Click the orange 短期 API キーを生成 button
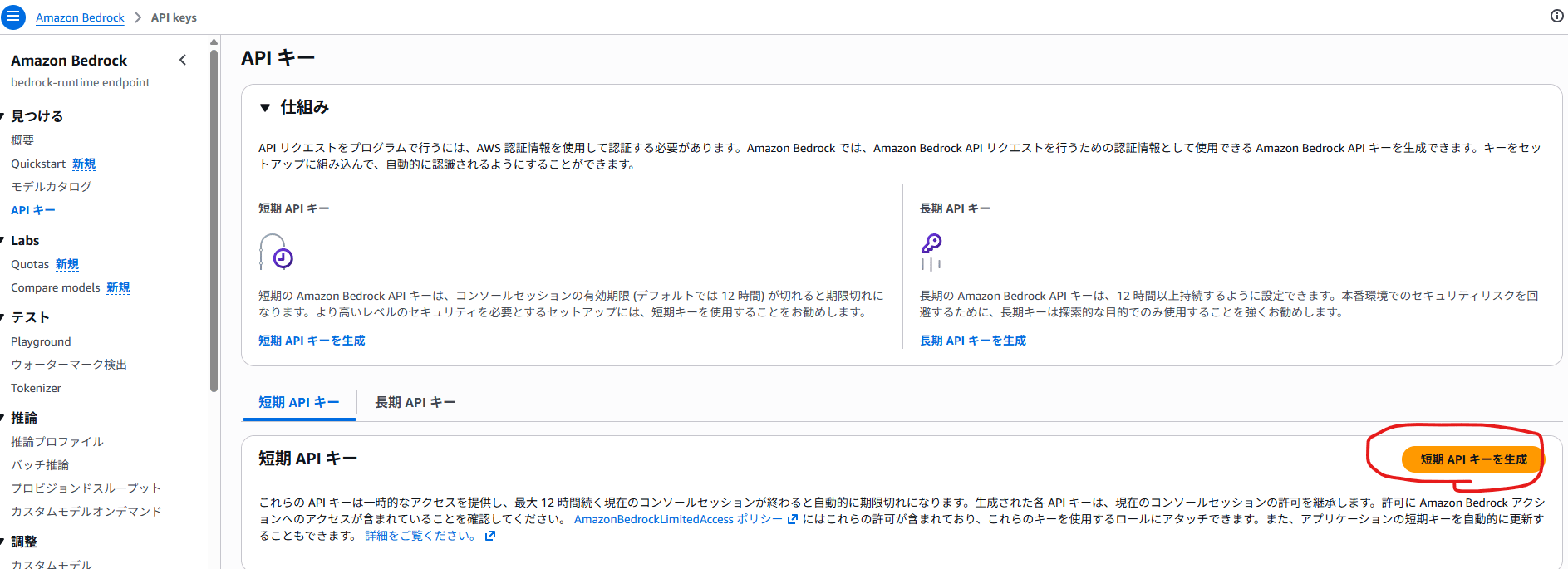Image resolution: width=1568 pixels, height=569 pixels. pos(1473,459)
